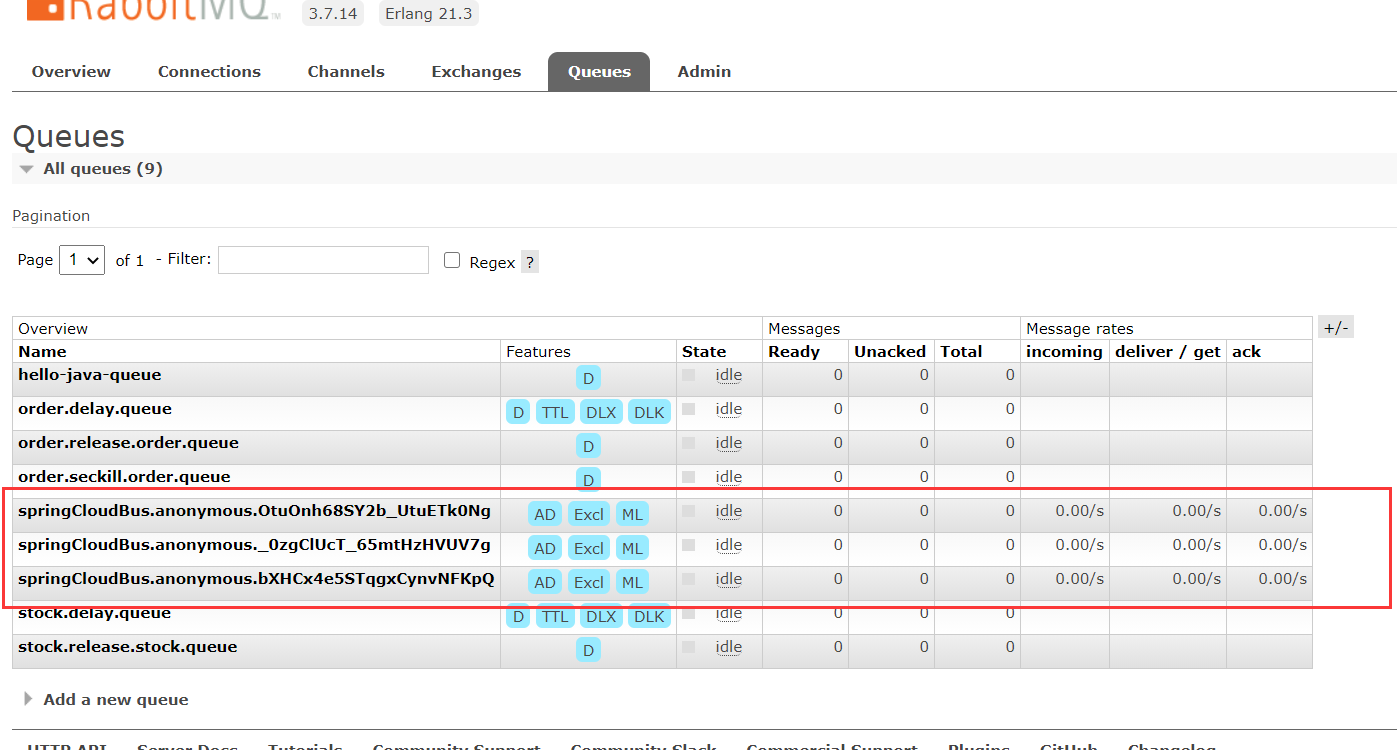Viewport: 1397px width, 750px height.
Task: Click the D badge on order.delay.queue
Action: (518, 412)
